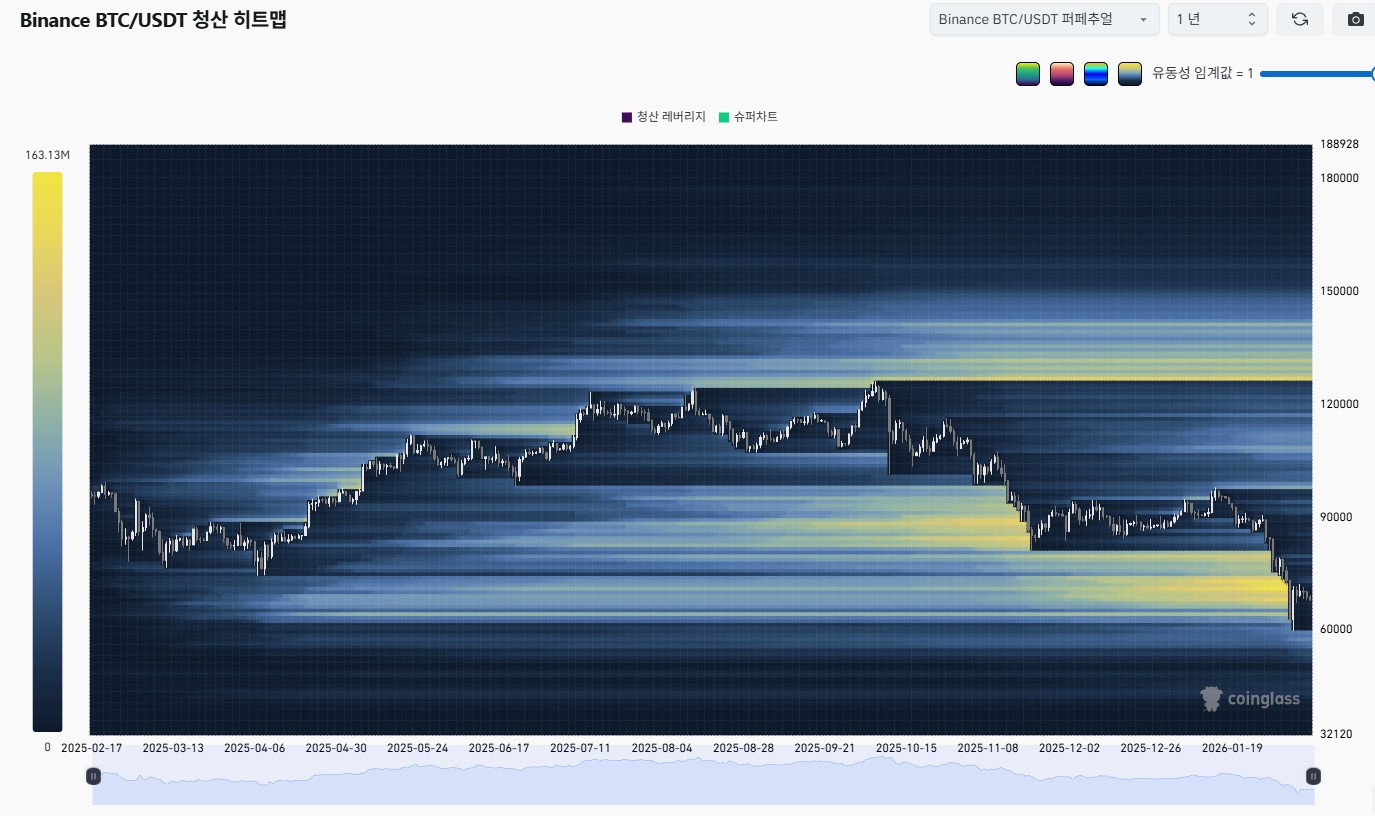Click the left handle of the range navigator
This screenshot has height=816, width=1375.
pos(93,776)
